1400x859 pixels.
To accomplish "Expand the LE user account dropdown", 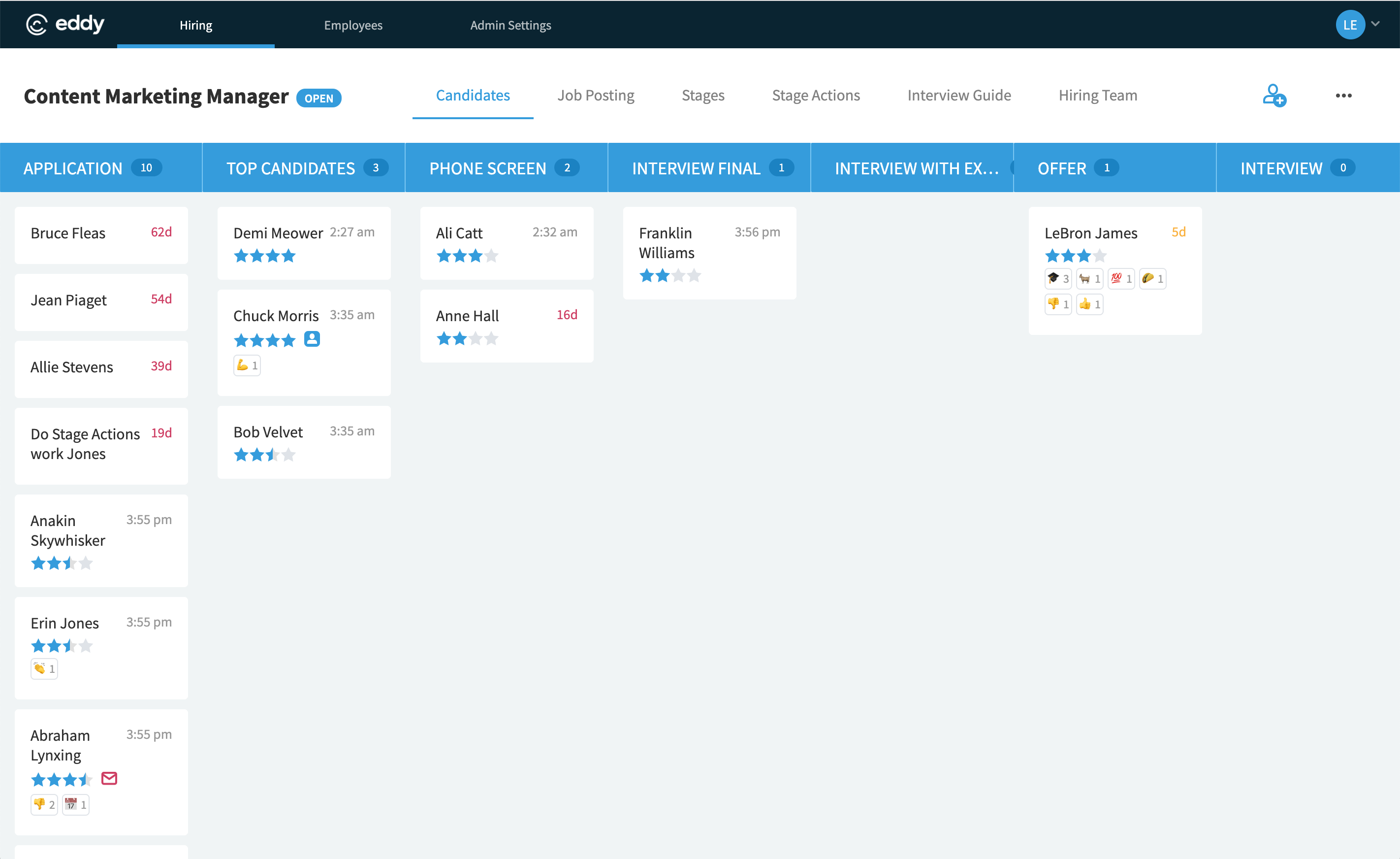I will coord(1350,25).
